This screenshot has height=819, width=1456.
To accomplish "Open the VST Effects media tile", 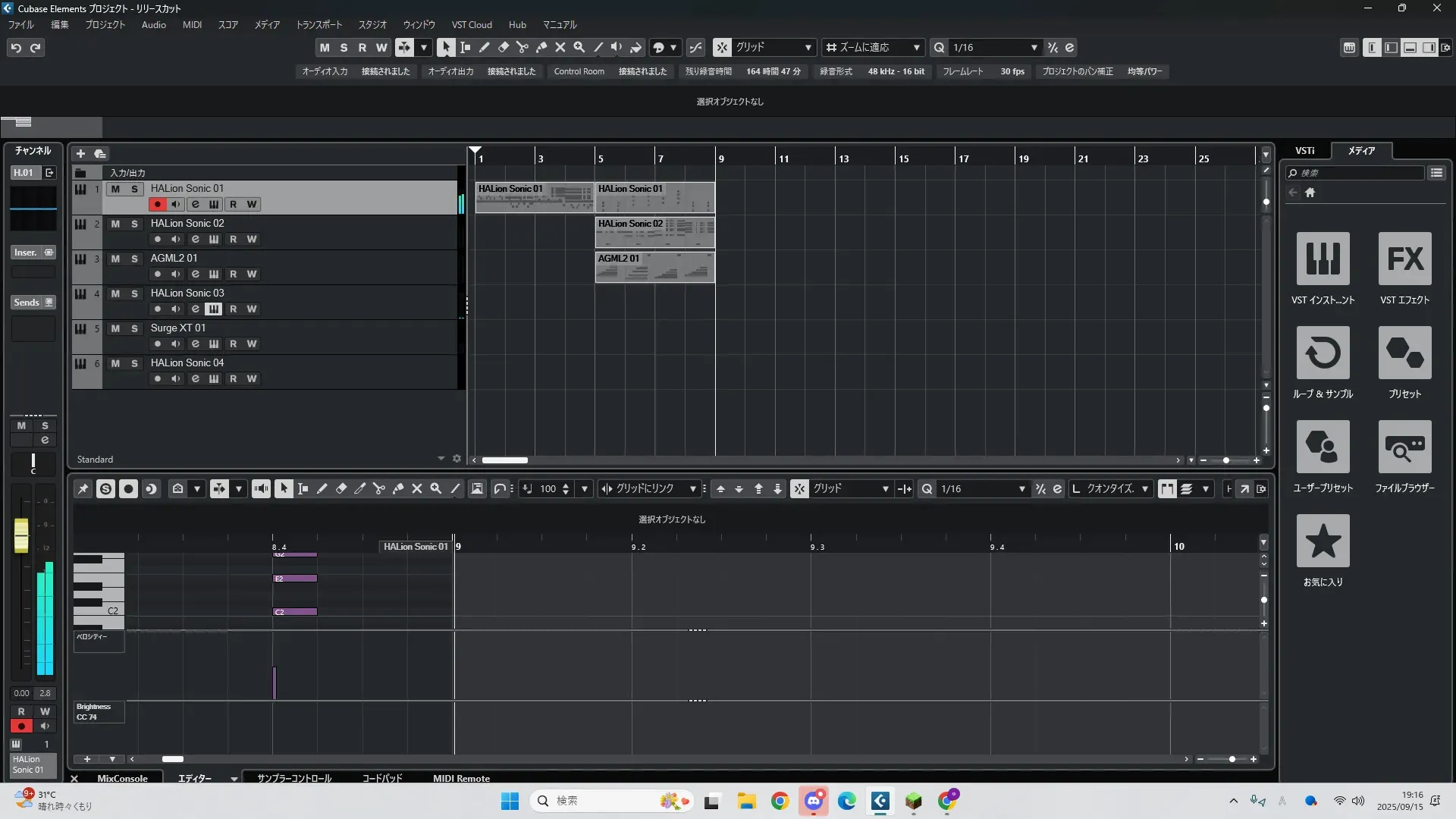I will (x=1404, y=259).
